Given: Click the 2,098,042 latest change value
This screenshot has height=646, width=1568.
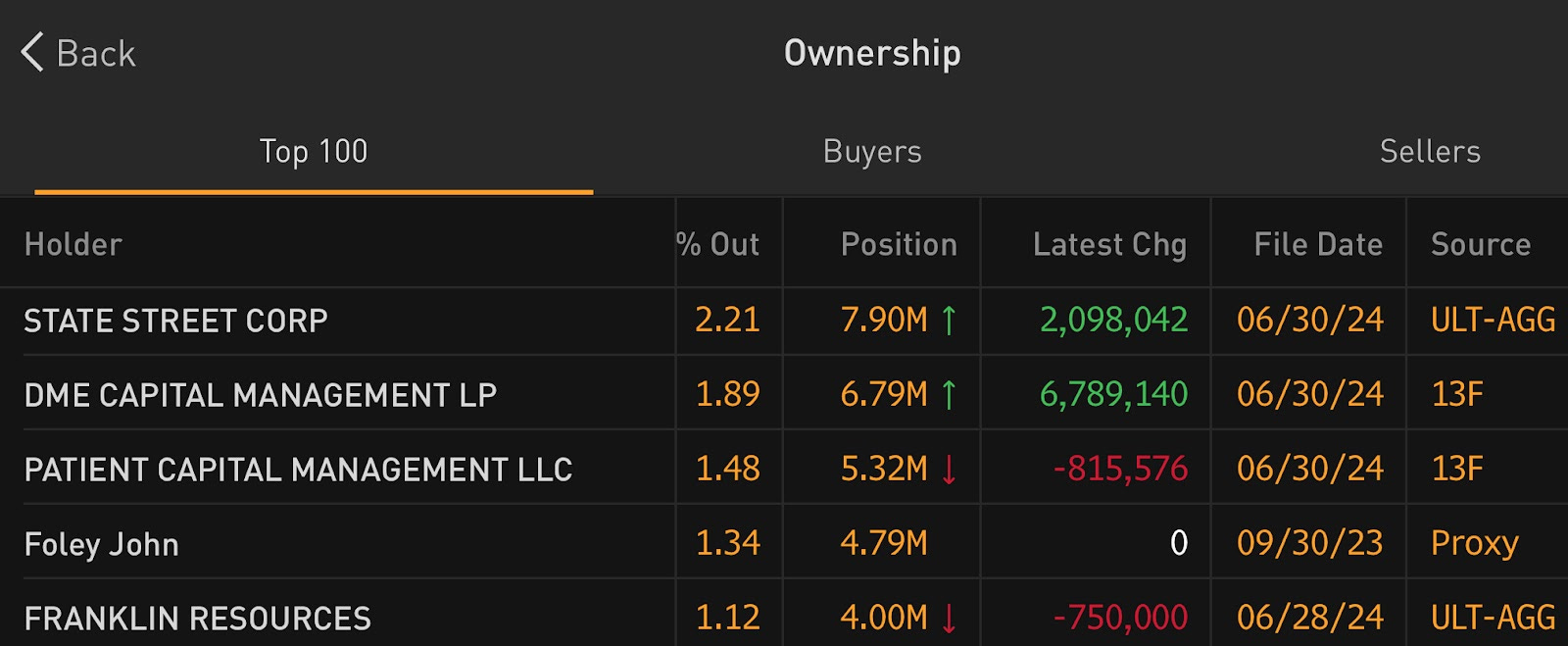Looking at the screenshot, I should click(x=1113, y=321).
